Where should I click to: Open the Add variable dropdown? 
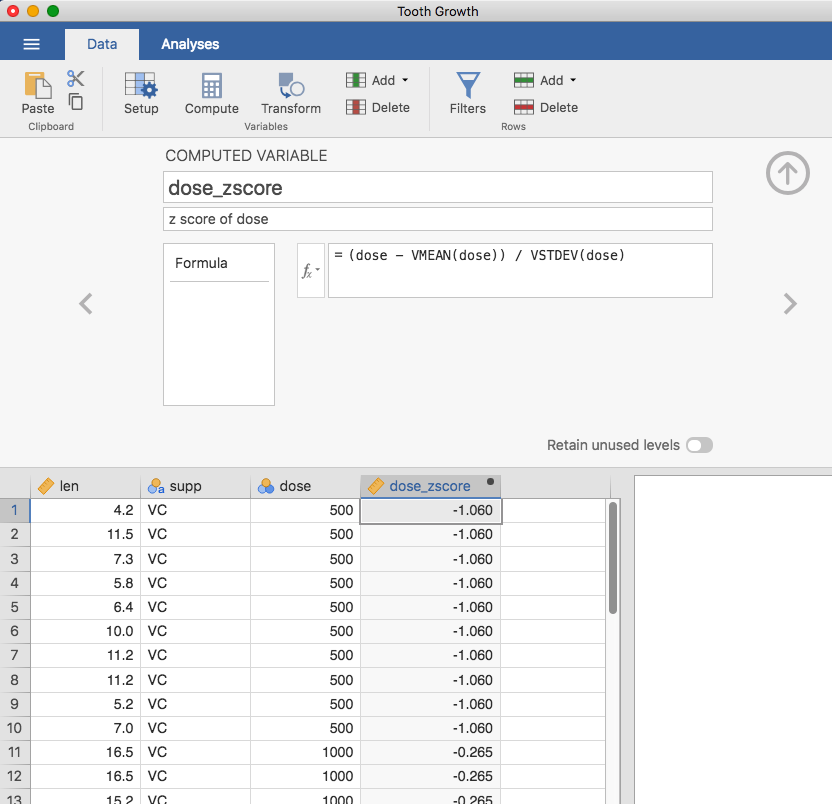click(x=377, y=80)
